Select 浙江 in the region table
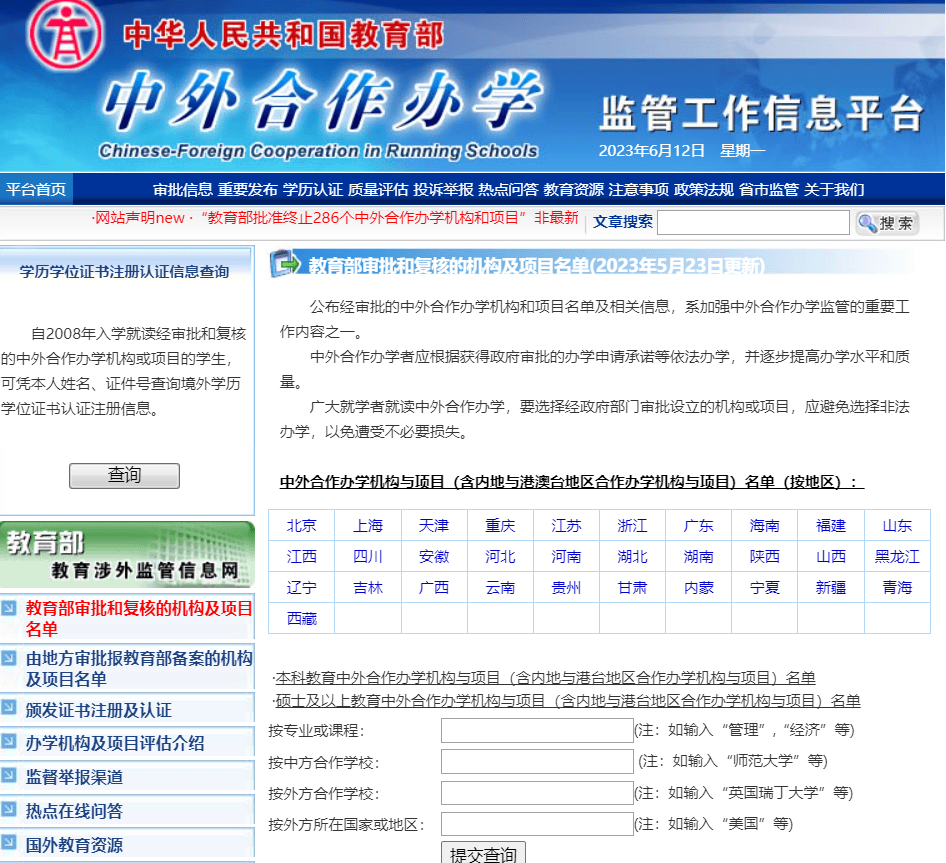This screenshot has width=946, height=863. [x=632, y=526]
